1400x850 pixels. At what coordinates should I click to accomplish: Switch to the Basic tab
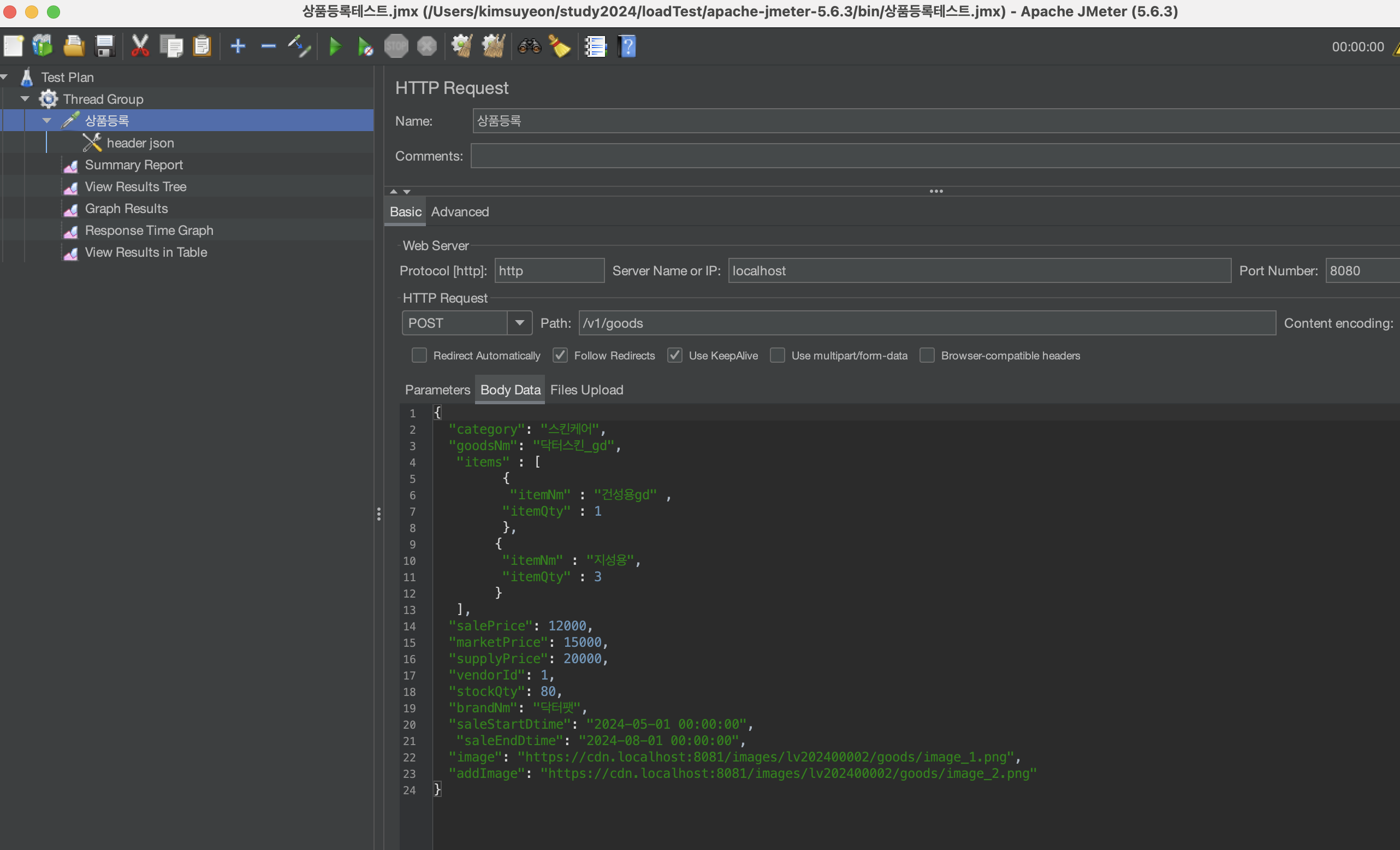[405, 211]
